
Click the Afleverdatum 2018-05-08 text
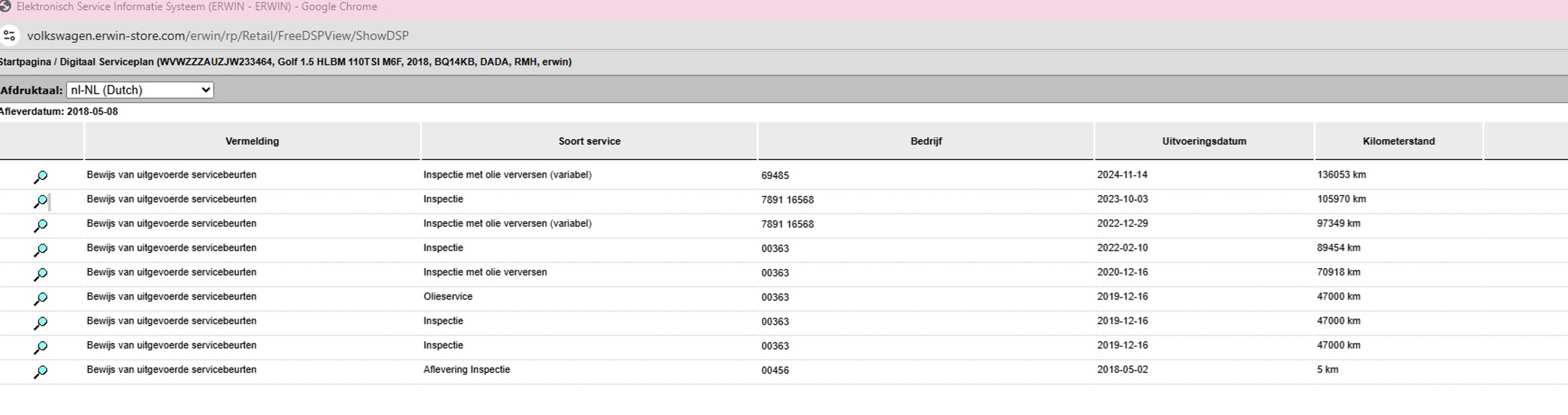(x=59, y=112)
